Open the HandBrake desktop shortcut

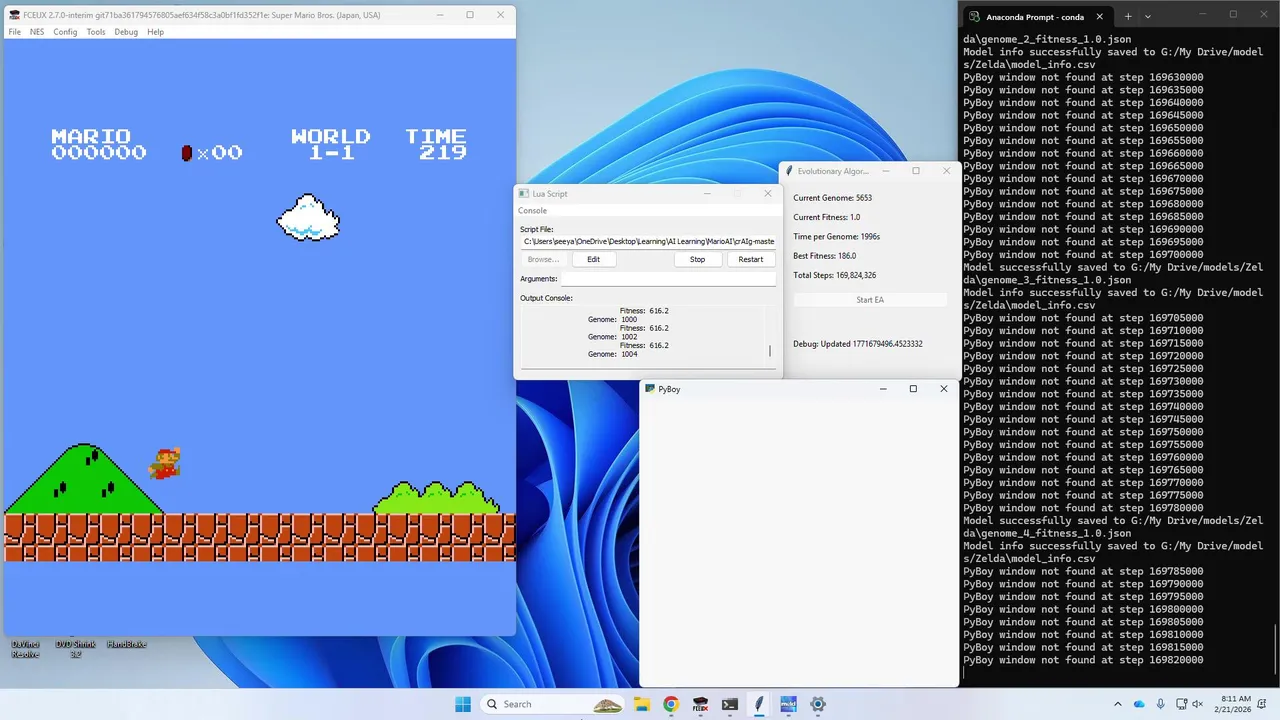pos(126,644)
